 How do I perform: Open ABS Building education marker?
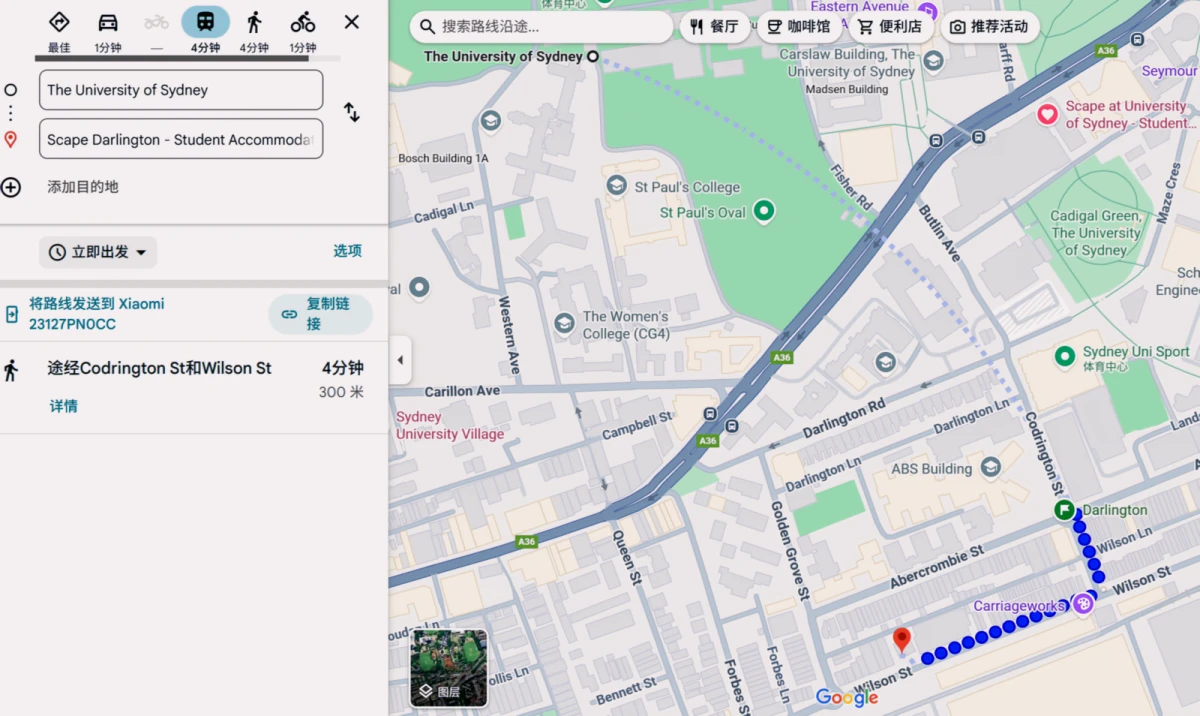pos(990,467)
